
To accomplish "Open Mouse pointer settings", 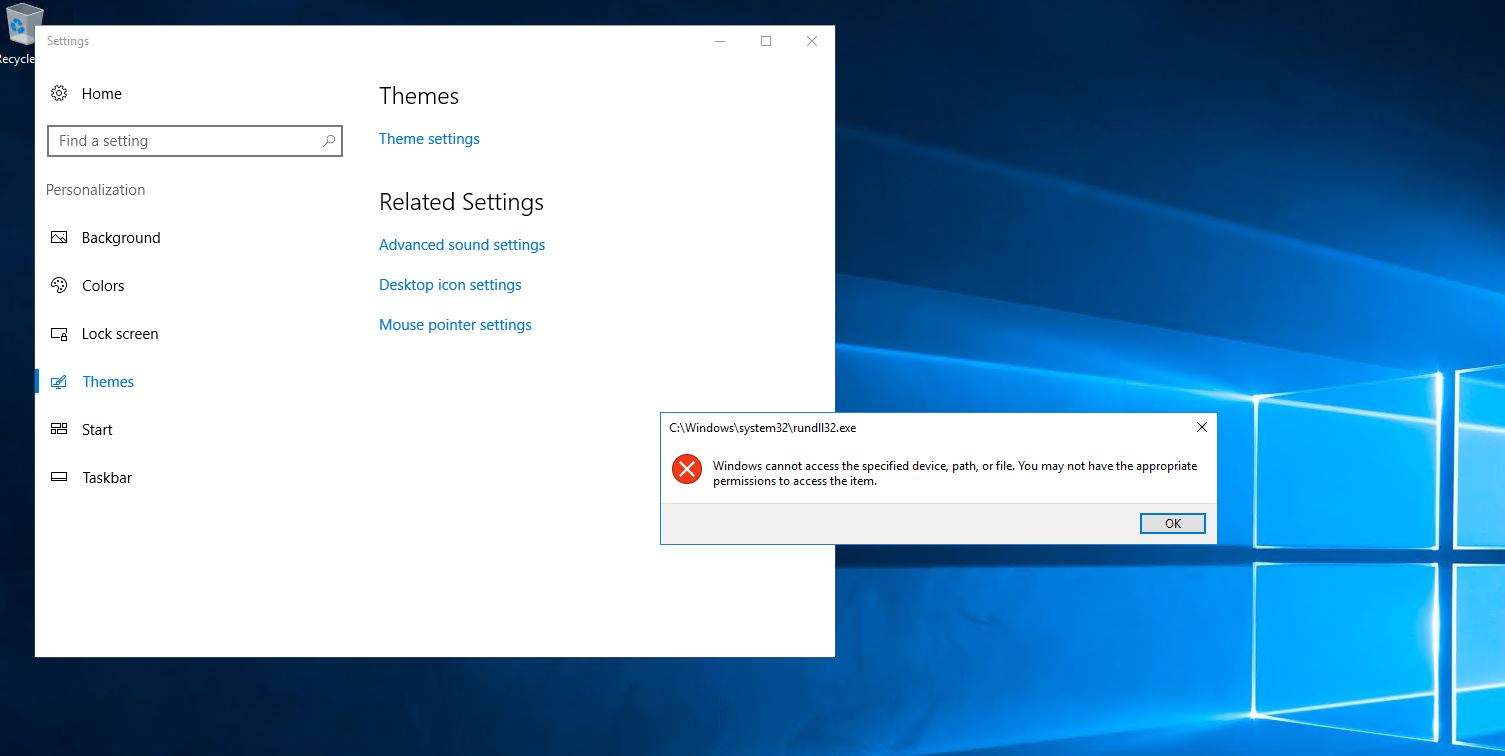I will [455, 324].
